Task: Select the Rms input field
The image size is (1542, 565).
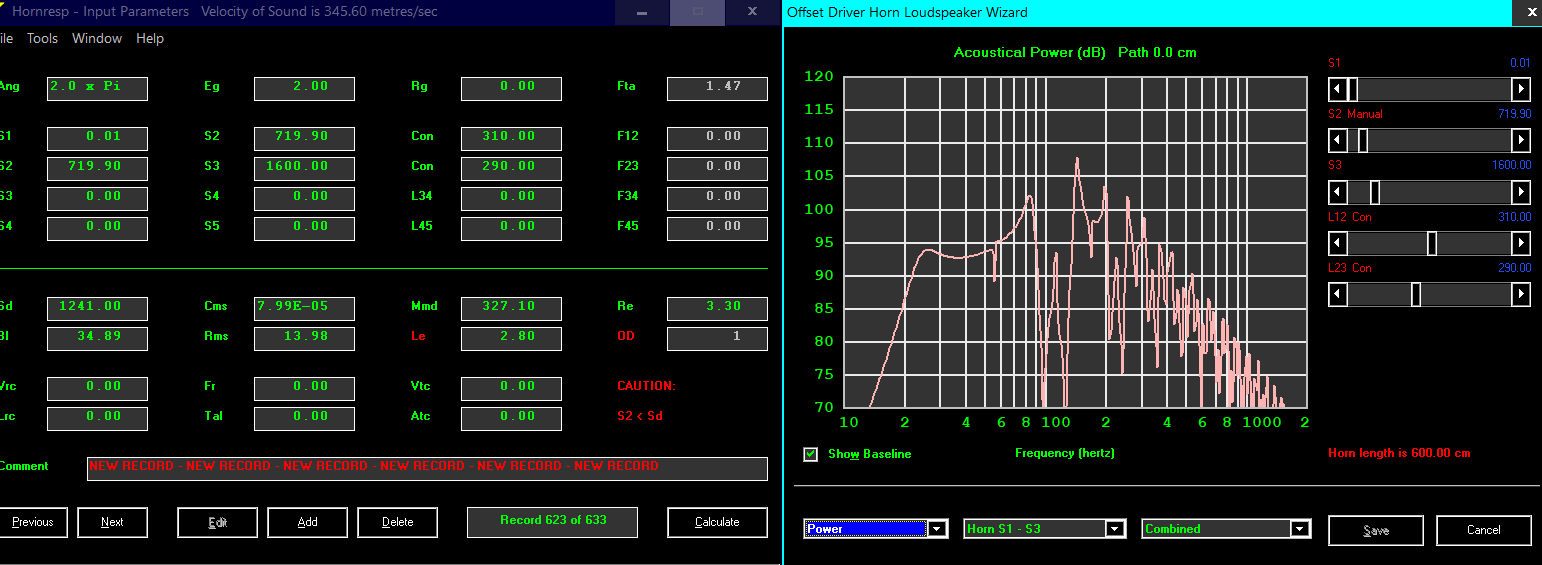Action: pyautogui.click(x=304, y=338)
